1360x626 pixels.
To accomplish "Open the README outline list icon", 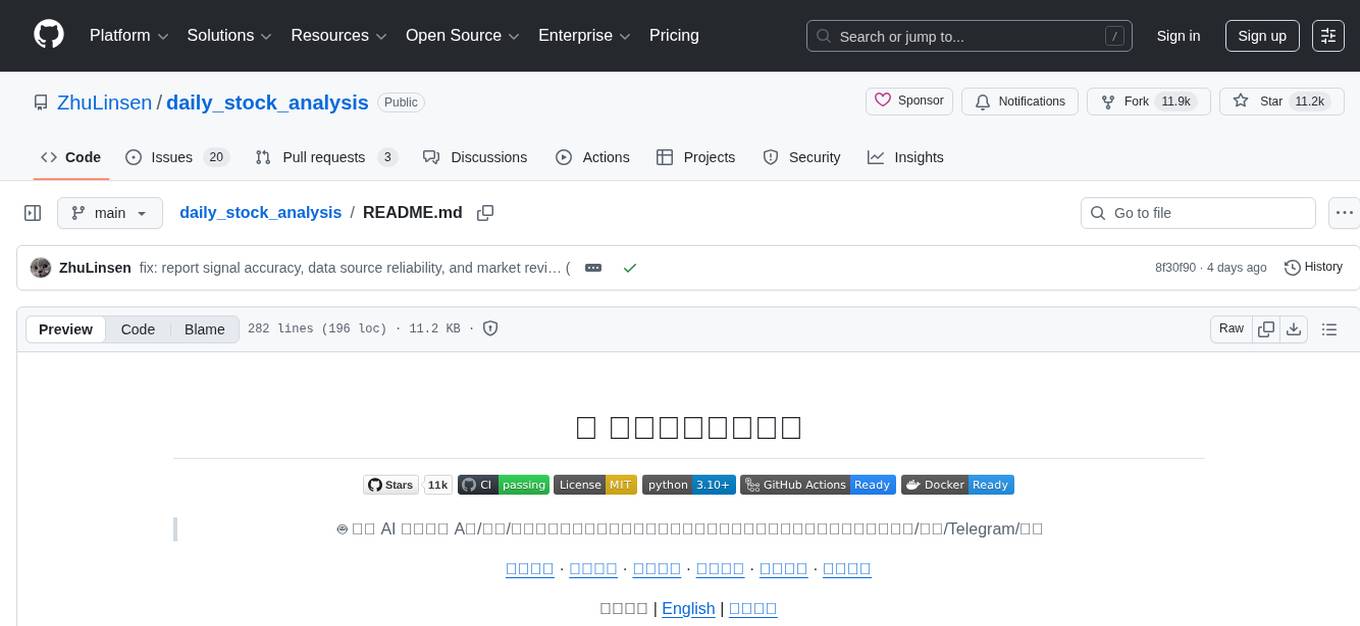I will click(1327, 328).
